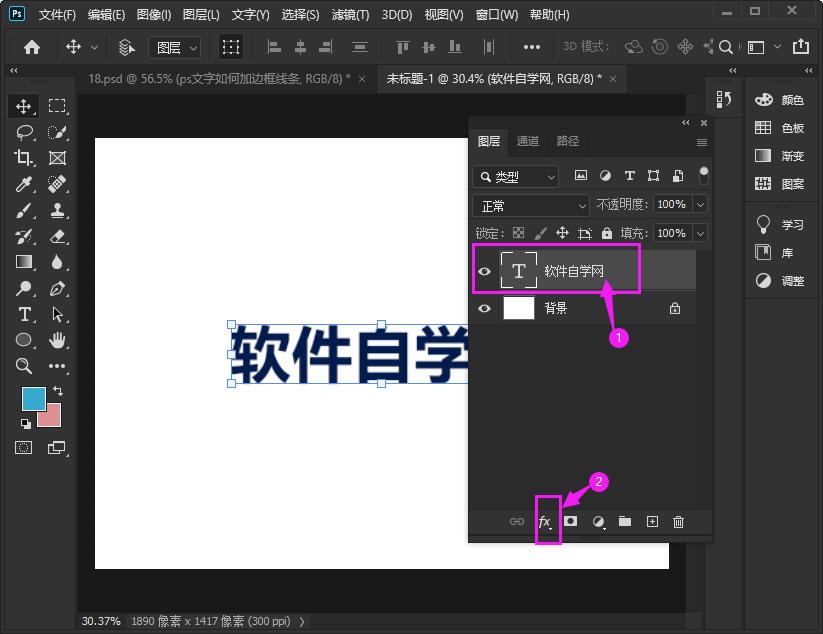Select the Pen tool
This screenshot has height=634, width=823.
(57, 288)
